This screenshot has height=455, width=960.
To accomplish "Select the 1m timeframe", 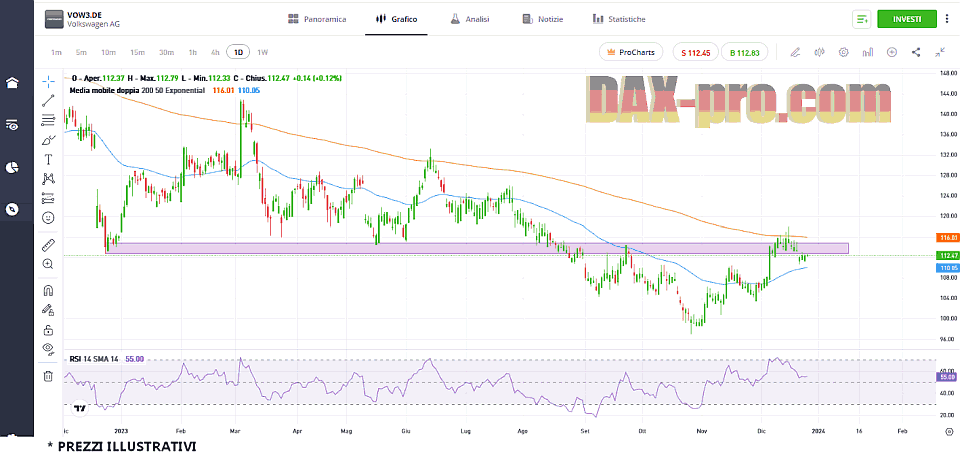I will [x=56, y=53].
